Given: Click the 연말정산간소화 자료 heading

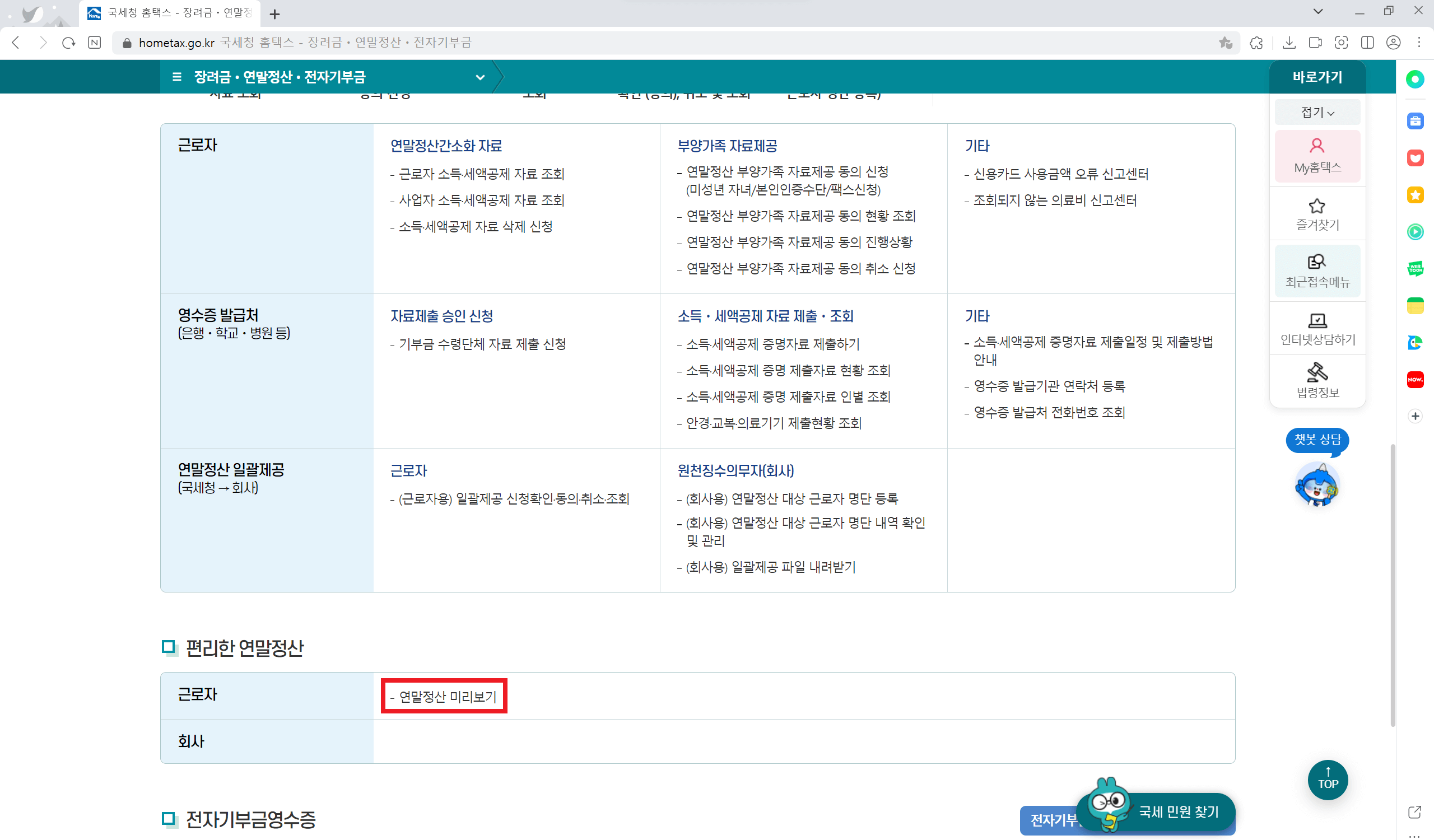Looking at the screenshot, I should coord(445,146).
